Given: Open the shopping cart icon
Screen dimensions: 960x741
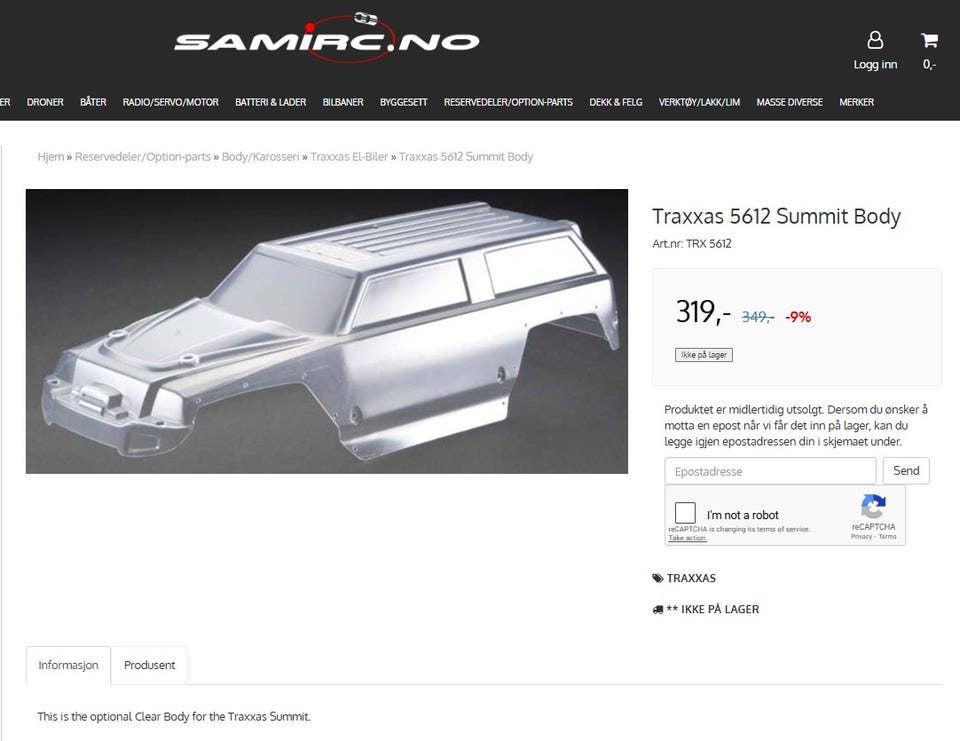Looking at the screenshot, I should click(x=929, y=40).
